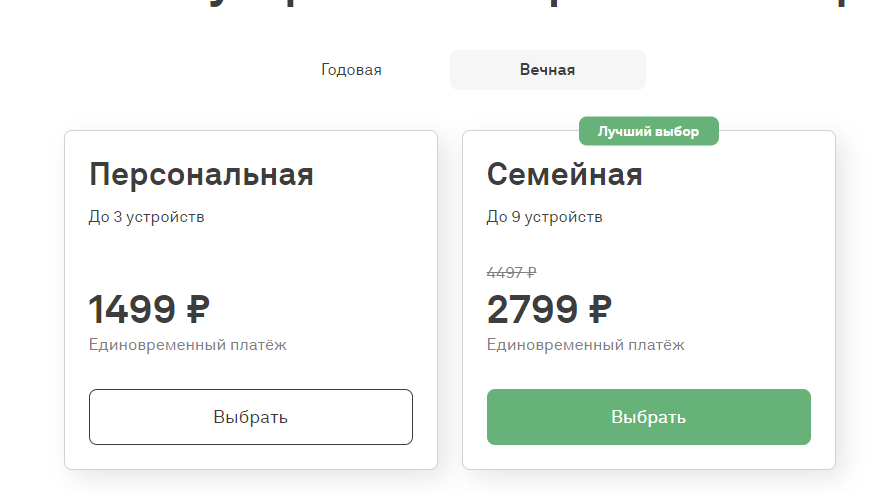
Task: Click empty space right of the 4497 old price
Action: coord(680,272)
